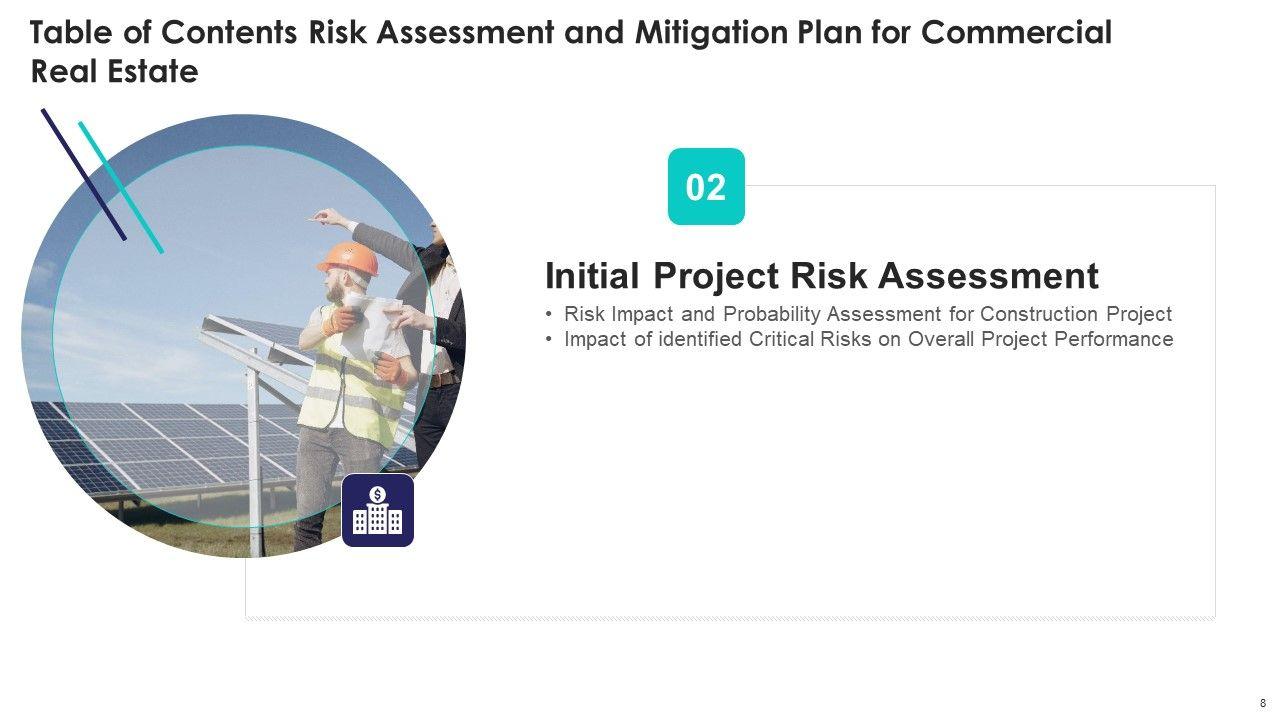This screenshot has height=720, width=1280.
Task: Select the slide number 8
Action: pos(1262,703)
